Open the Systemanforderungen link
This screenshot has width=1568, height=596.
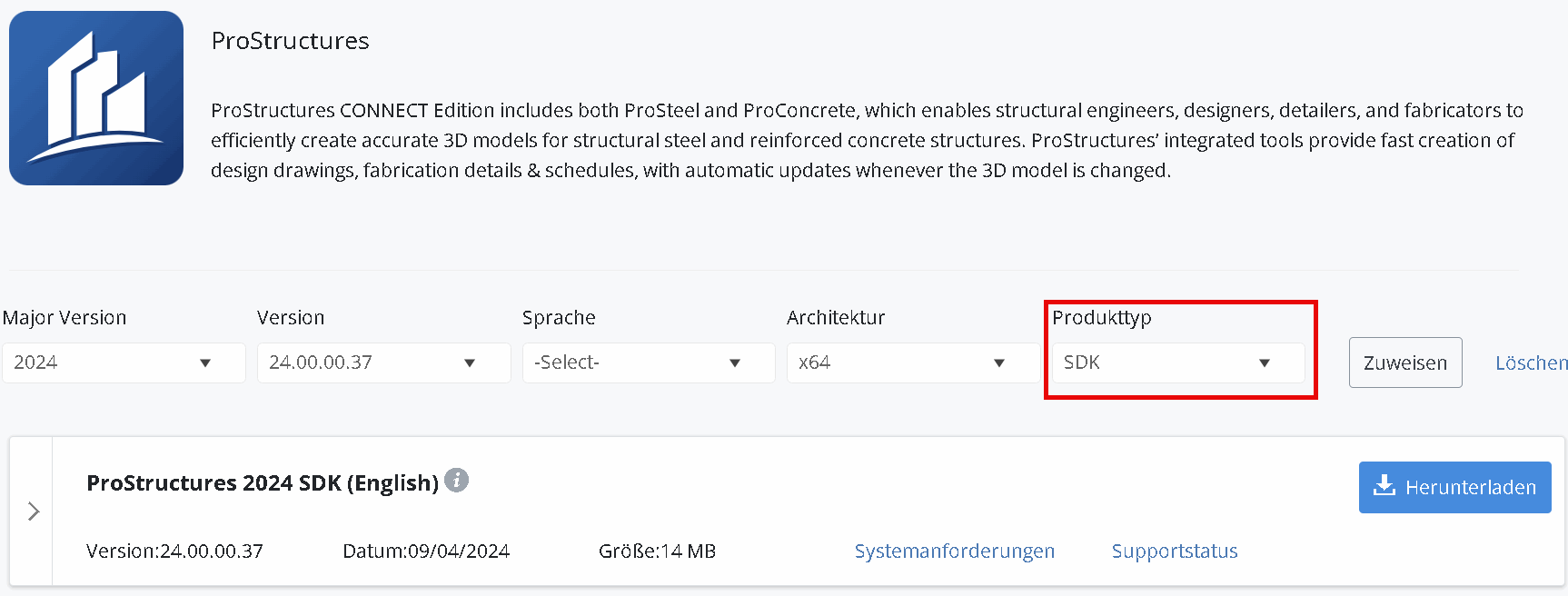[955, 551]
